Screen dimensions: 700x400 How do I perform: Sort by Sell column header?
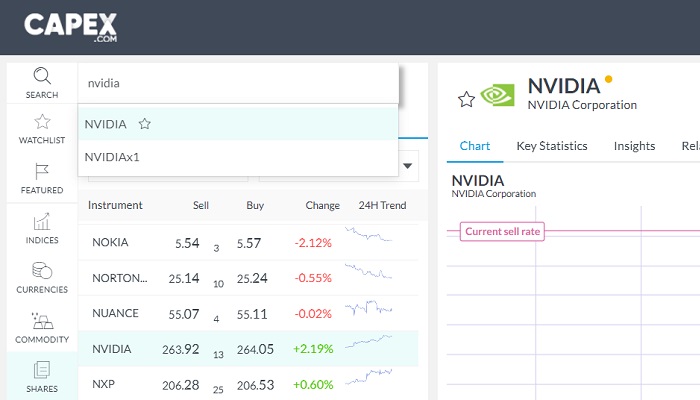(x=201, y=205)
